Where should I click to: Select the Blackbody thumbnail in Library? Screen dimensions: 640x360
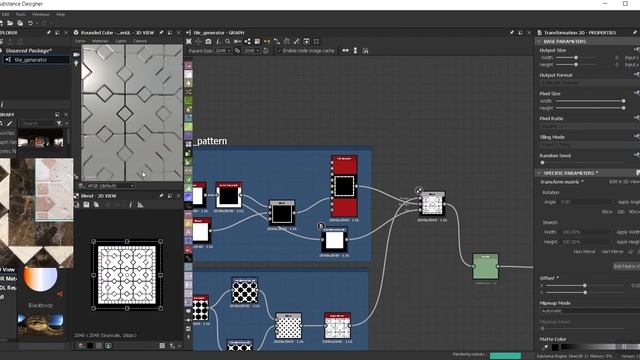40,279
